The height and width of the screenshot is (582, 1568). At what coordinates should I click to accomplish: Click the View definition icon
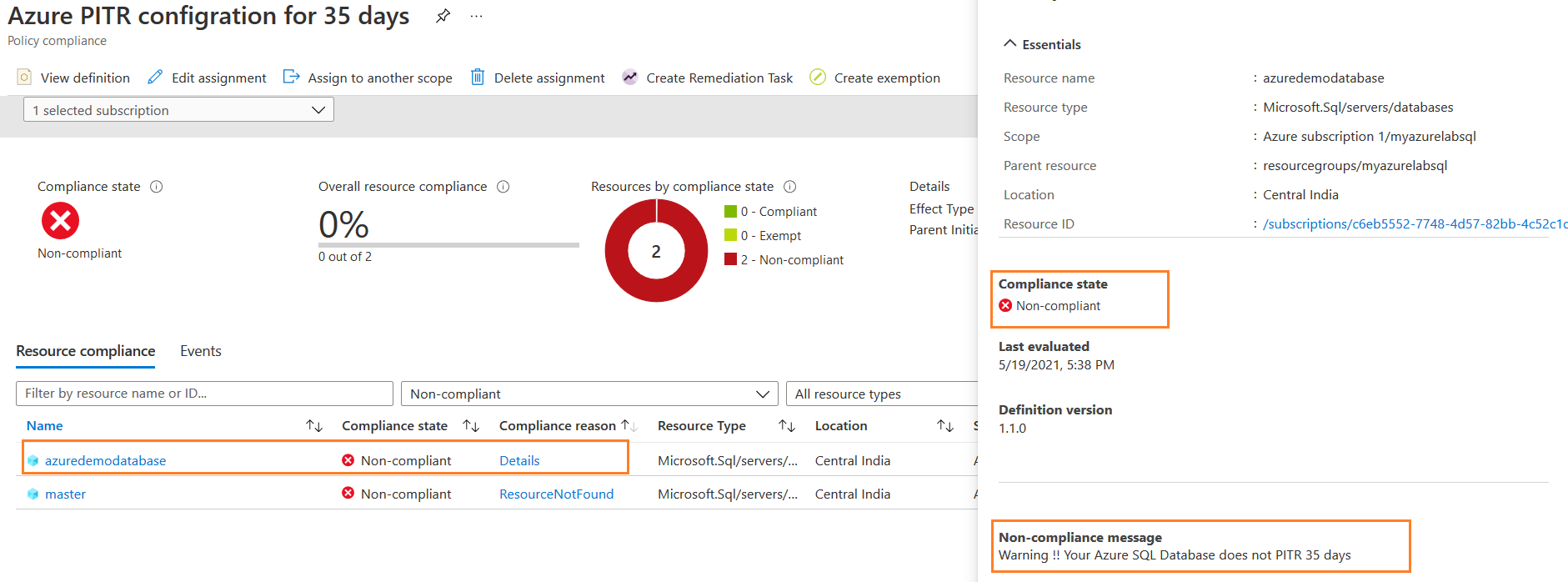coord(24,78)
